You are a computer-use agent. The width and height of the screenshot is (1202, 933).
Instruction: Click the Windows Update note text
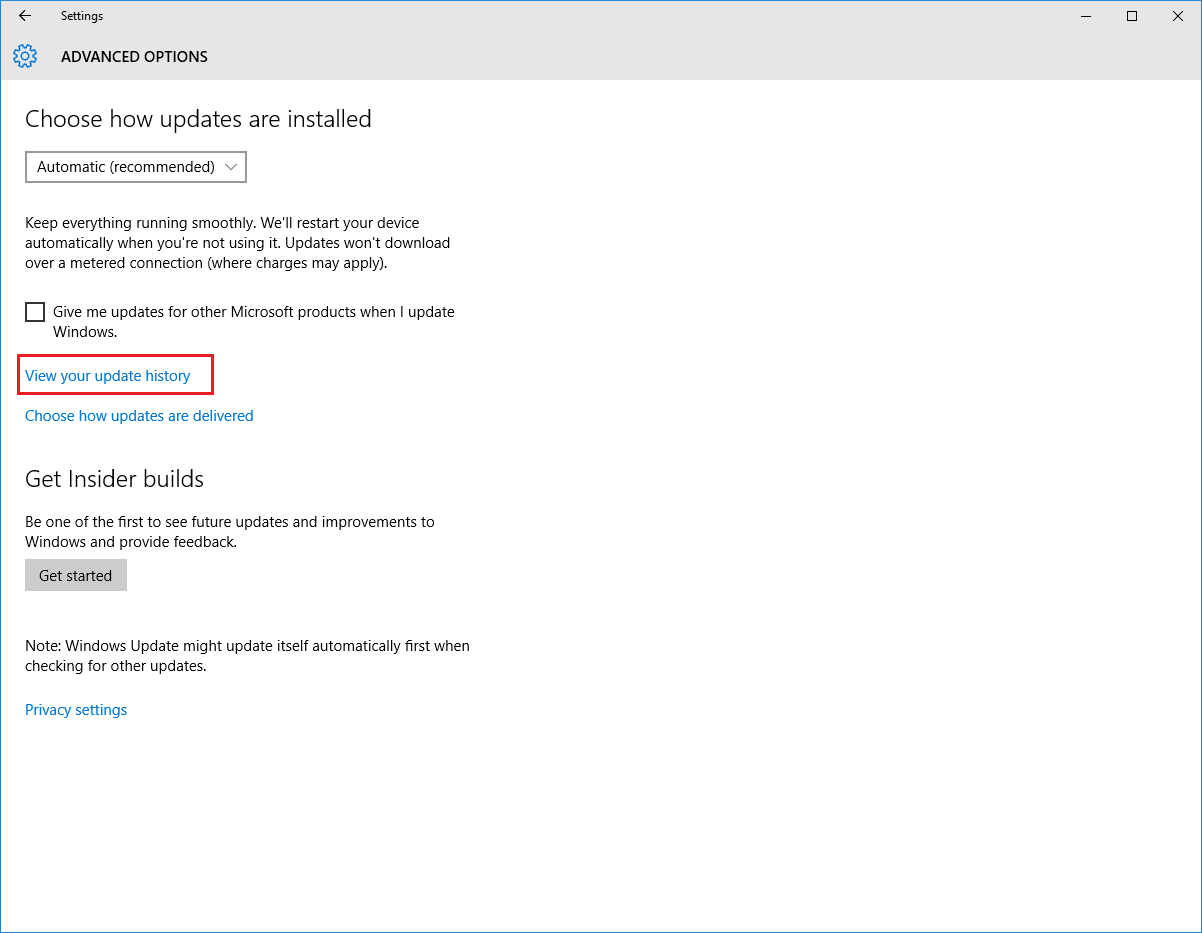[x=247, y=656]
